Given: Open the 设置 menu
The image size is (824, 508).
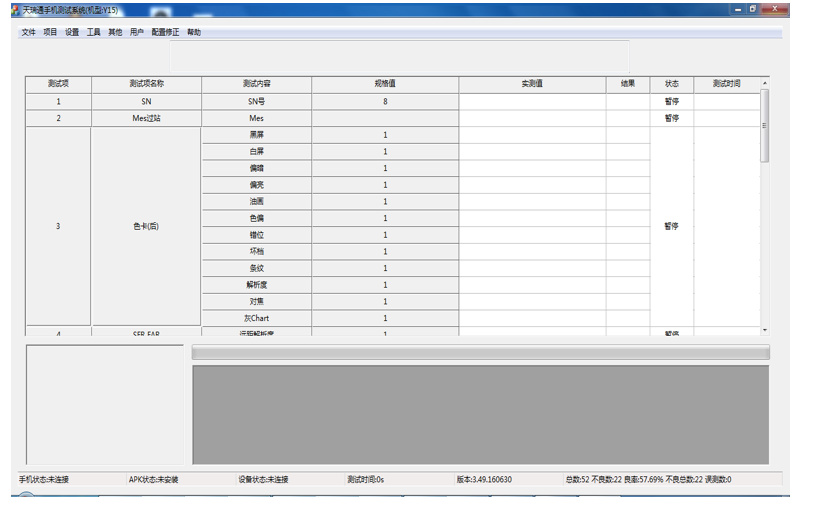Looking at the screenshot, I should coord(72,32).
